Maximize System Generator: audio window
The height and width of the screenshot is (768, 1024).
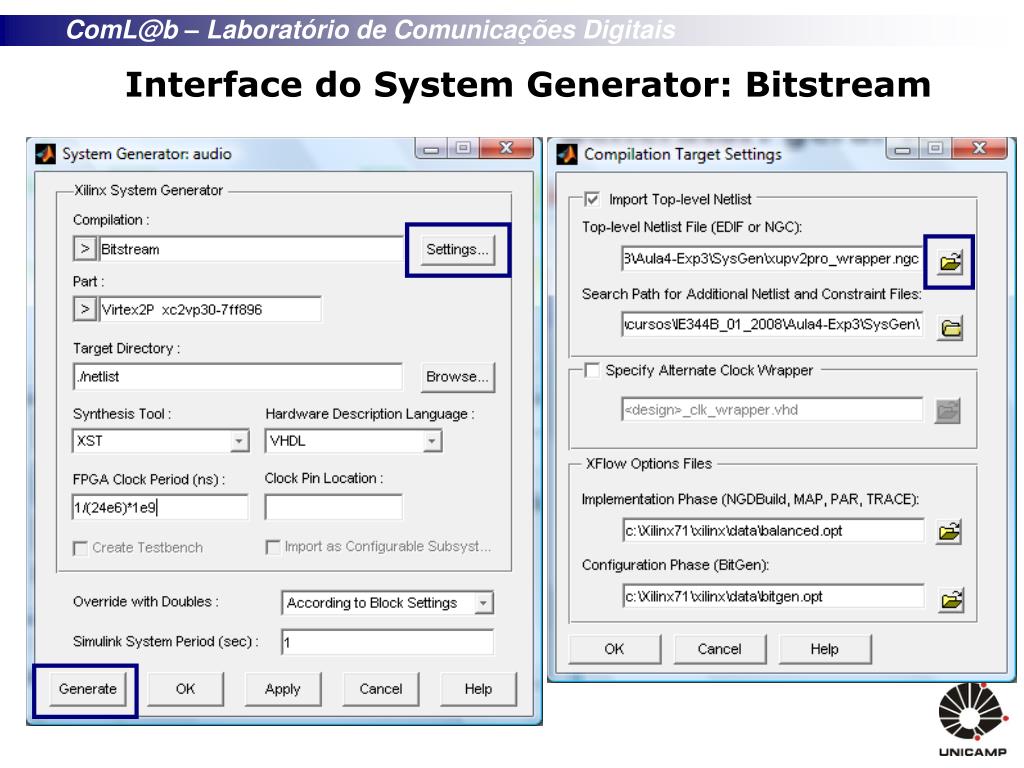click(463, 148)
